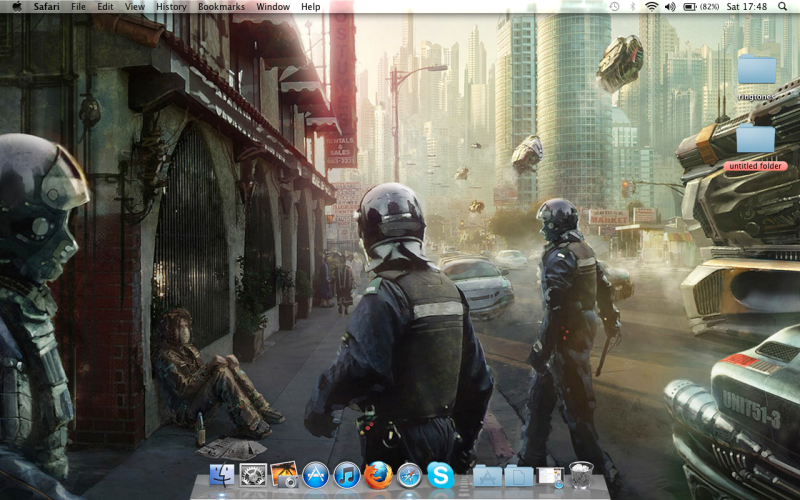Open the History menu
This screenshot has width=800, height=500.
click(171, 7)
